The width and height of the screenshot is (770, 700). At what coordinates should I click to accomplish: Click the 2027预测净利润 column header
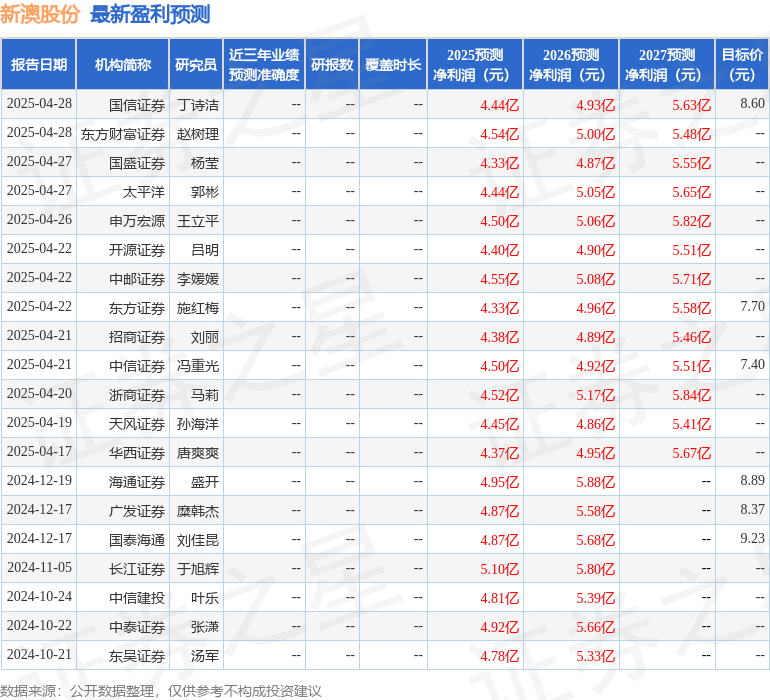(667, 64)
